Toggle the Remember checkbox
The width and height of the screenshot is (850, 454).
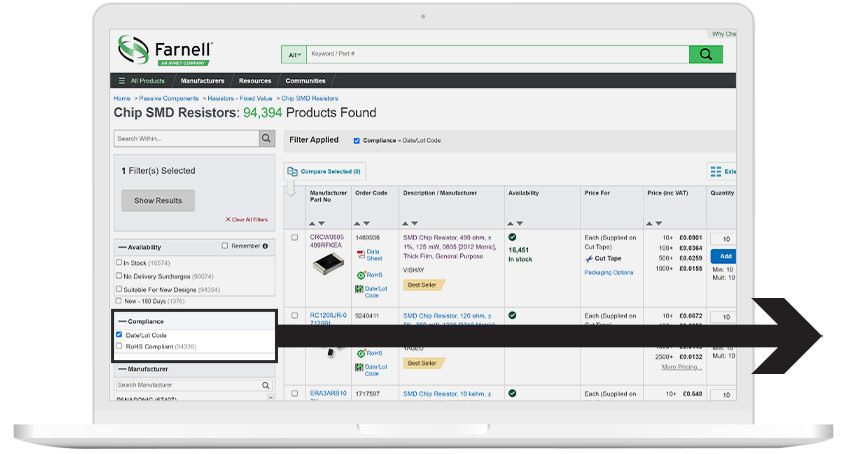(x=225, y=246)
